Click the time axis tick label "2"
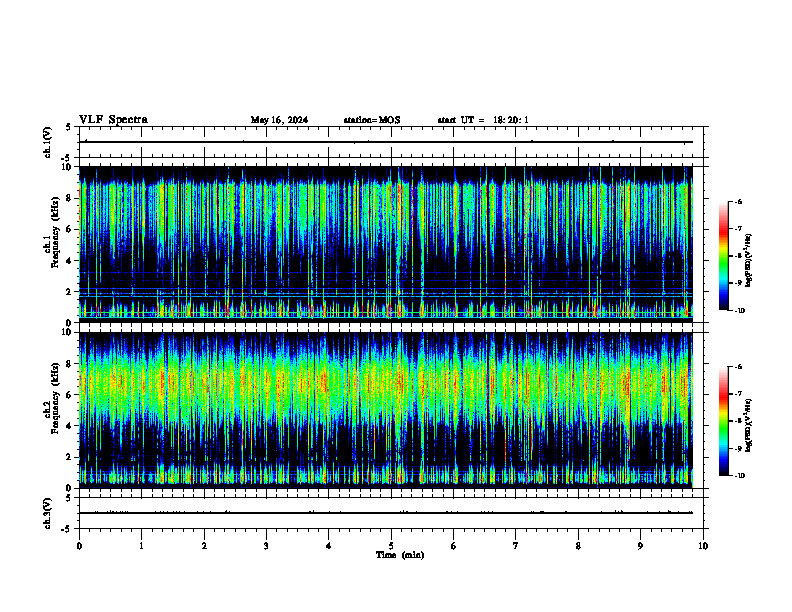 tap(204, 546)
